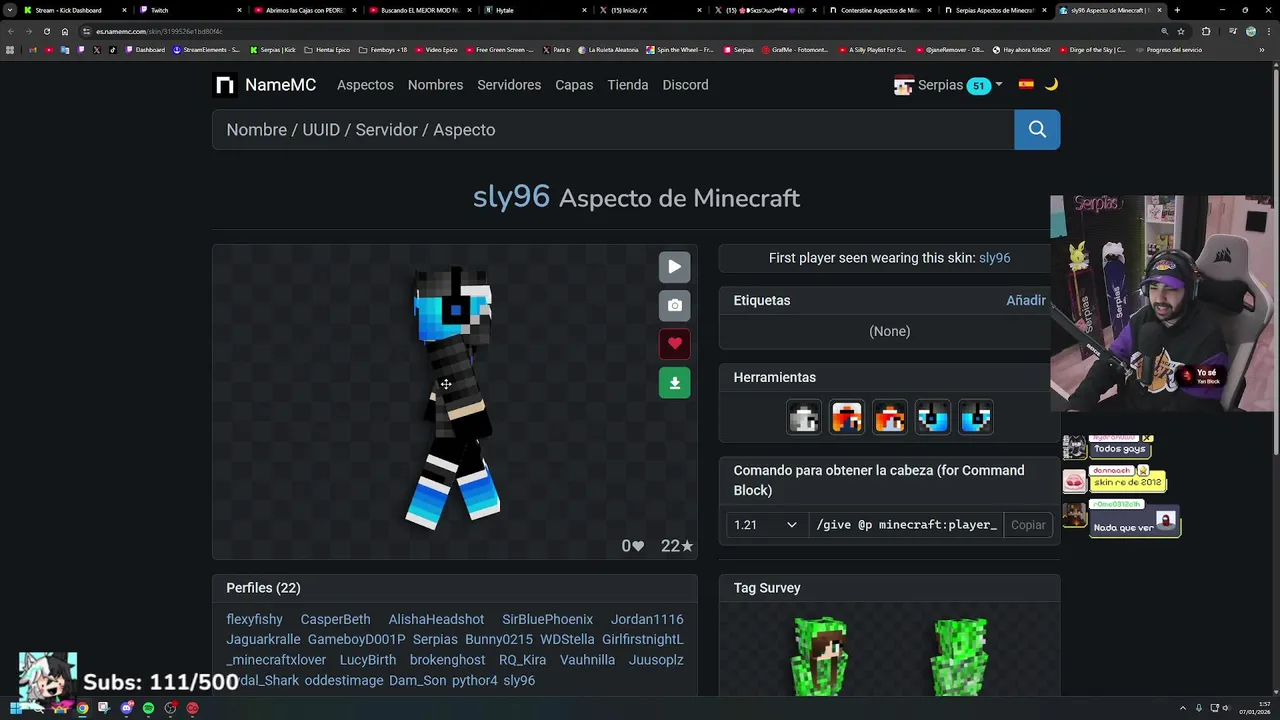The image size is (1280, 720).
Task: Select the left Tag Survey creeper skin
Action: 820,655
